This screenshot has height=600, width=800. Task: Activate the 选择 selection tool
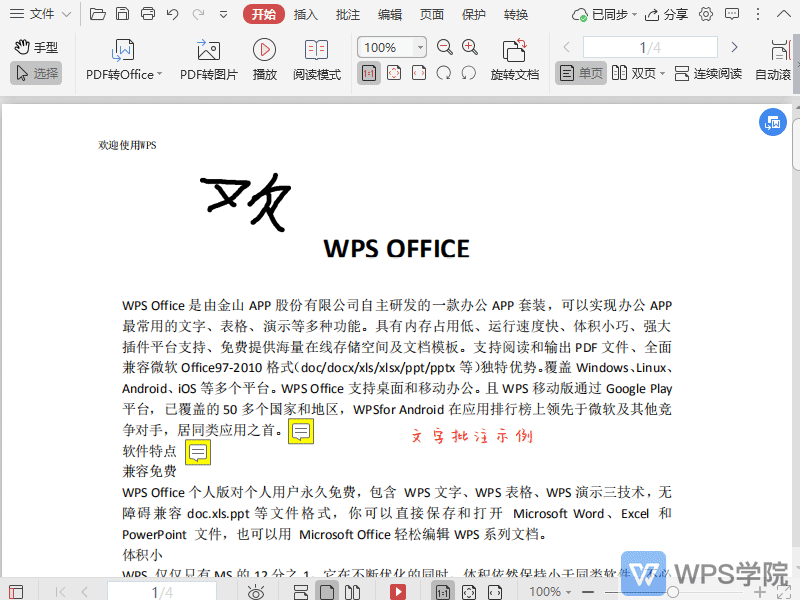click(36, 73)
